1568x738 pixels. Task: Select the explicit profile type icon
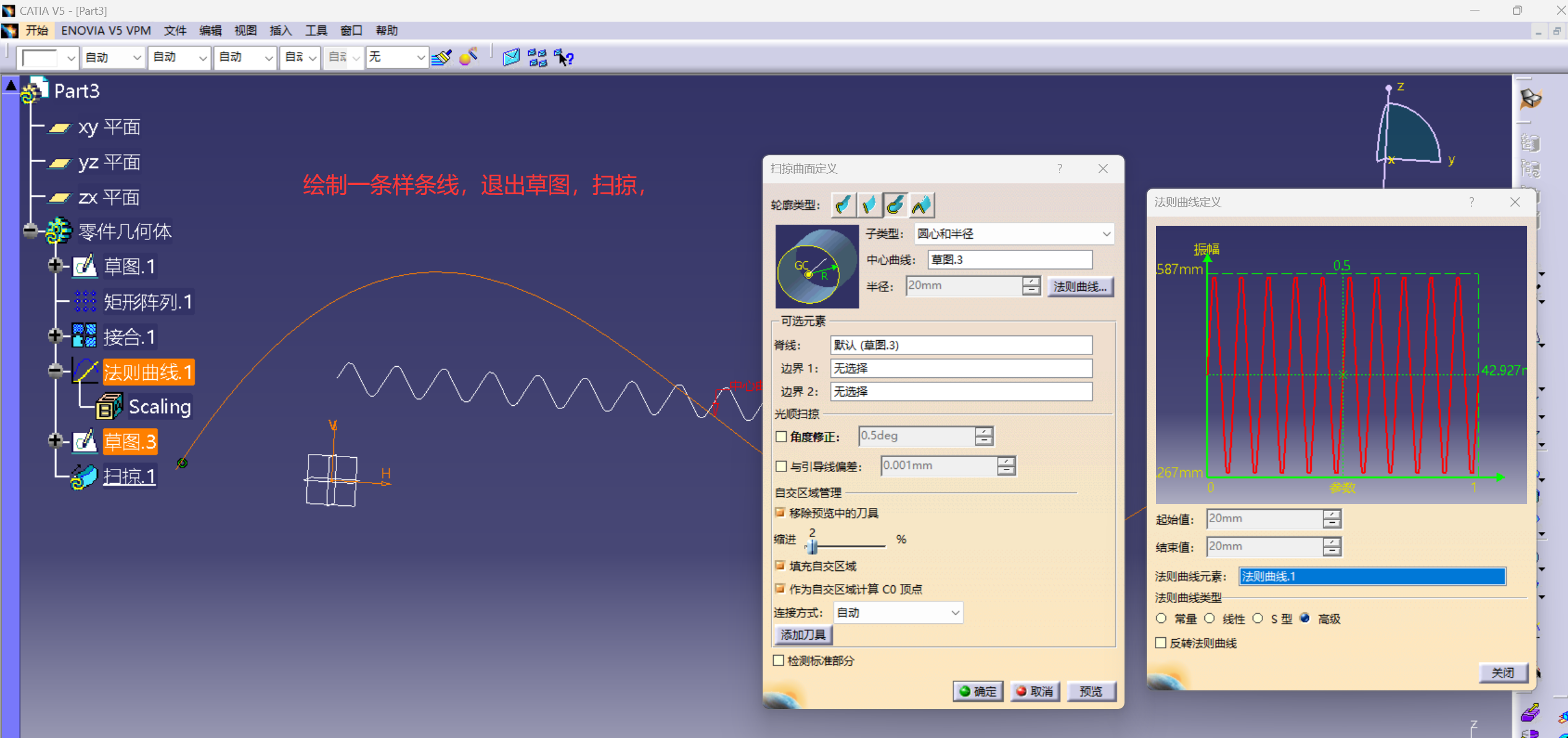tap(843, 205)
